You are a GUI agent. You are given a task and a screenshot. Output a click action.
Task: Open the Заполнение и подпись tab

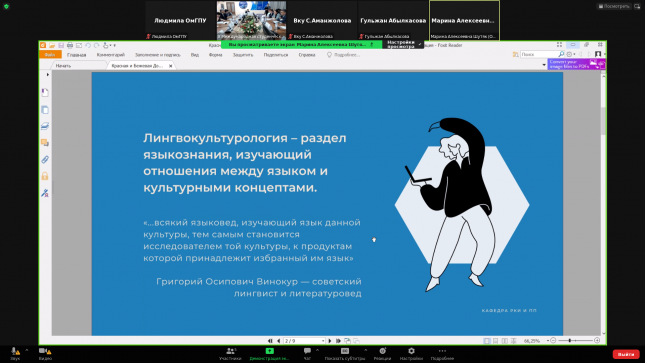click(x=158, y=55)
